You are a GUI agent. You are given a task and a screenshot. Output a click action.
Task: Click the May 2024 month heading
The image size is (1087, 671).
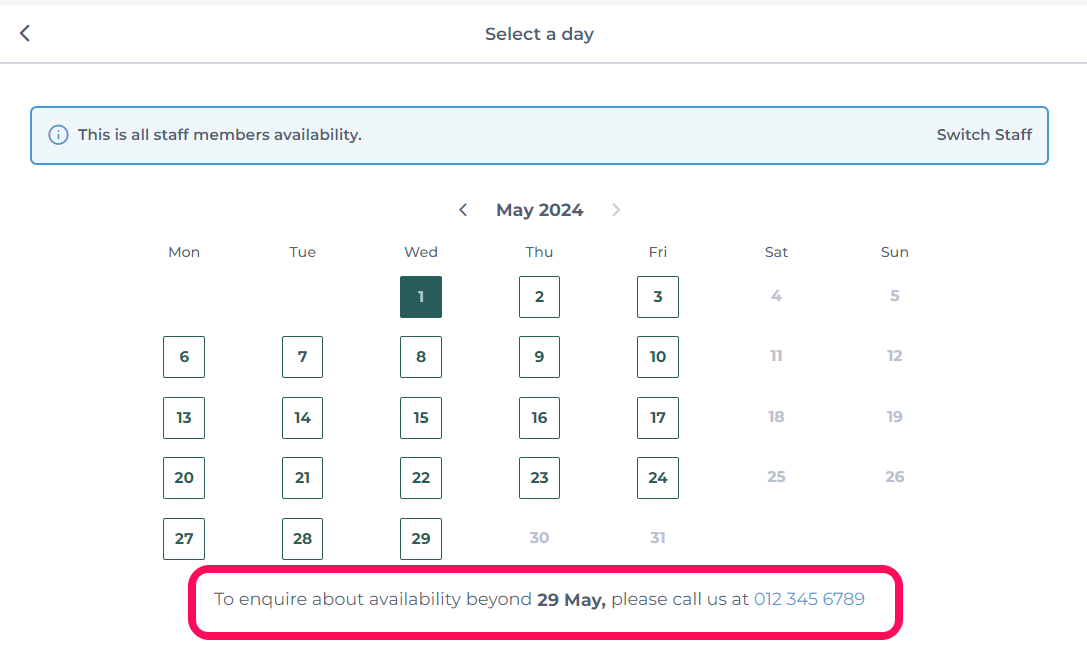[x=539, y=210]
